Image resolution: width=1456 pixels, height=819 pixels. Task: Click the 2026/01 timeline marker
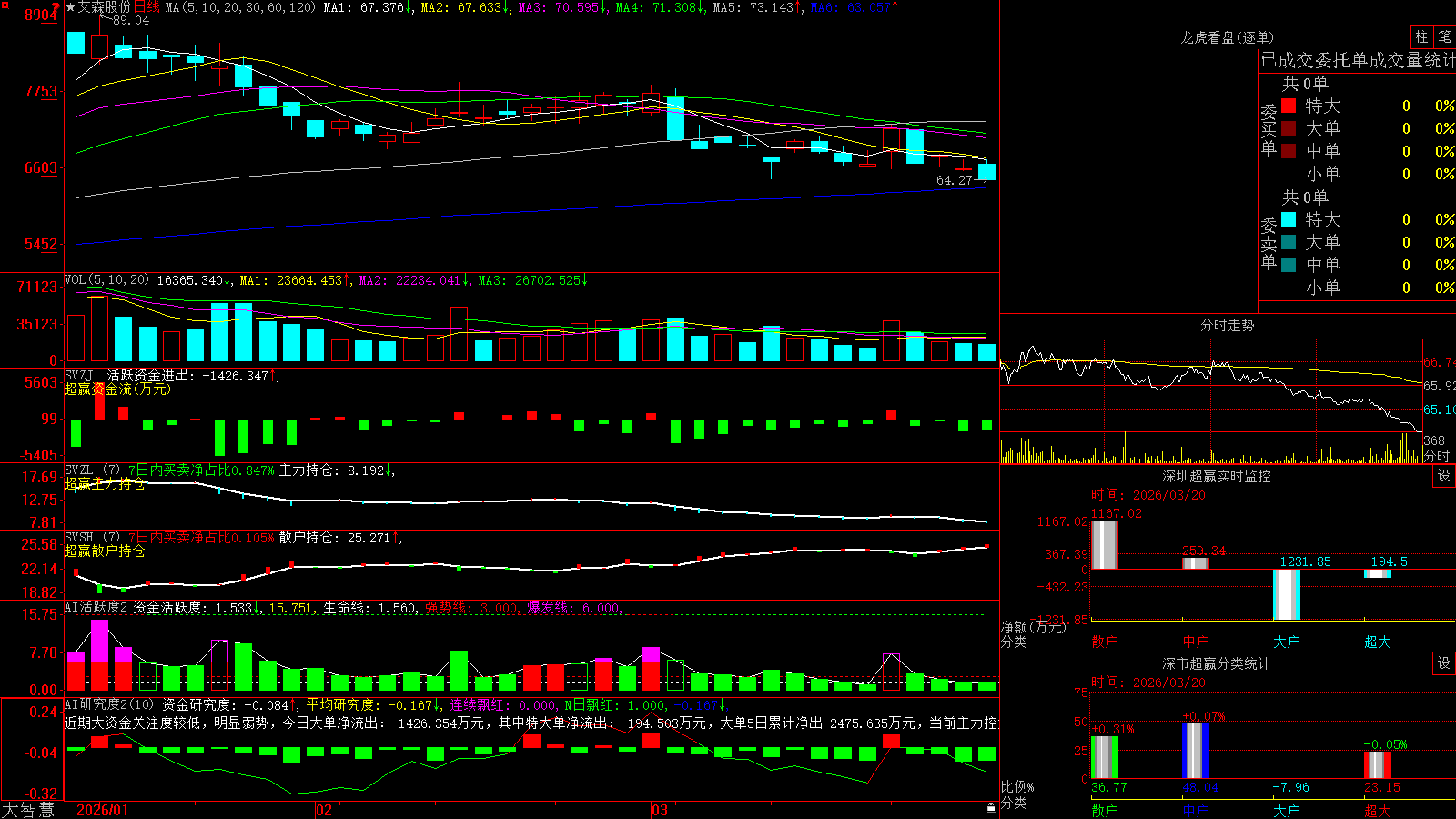pos(103,810)
